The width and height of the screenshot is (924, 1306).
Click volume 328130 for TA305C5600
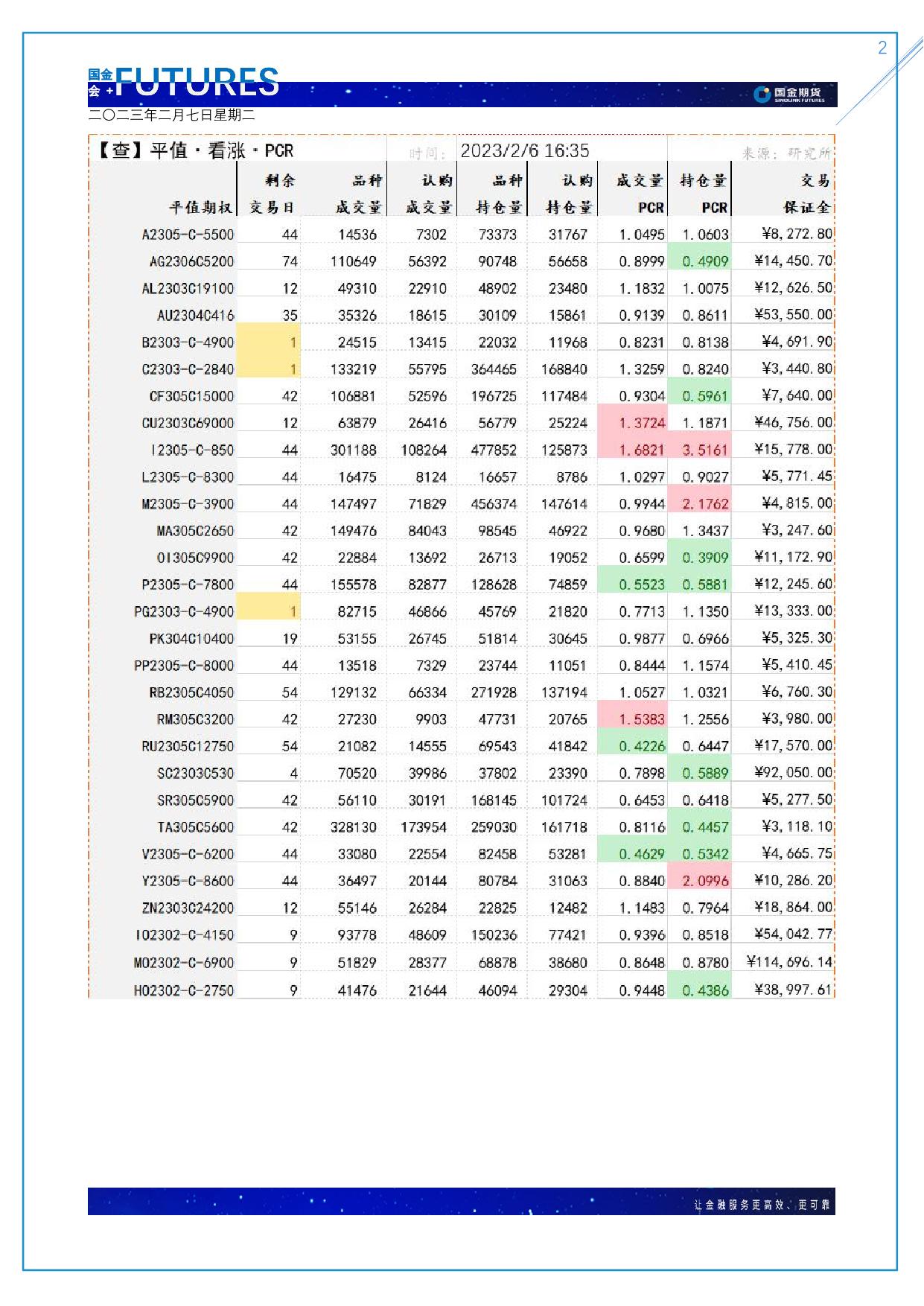pos(354,827)
